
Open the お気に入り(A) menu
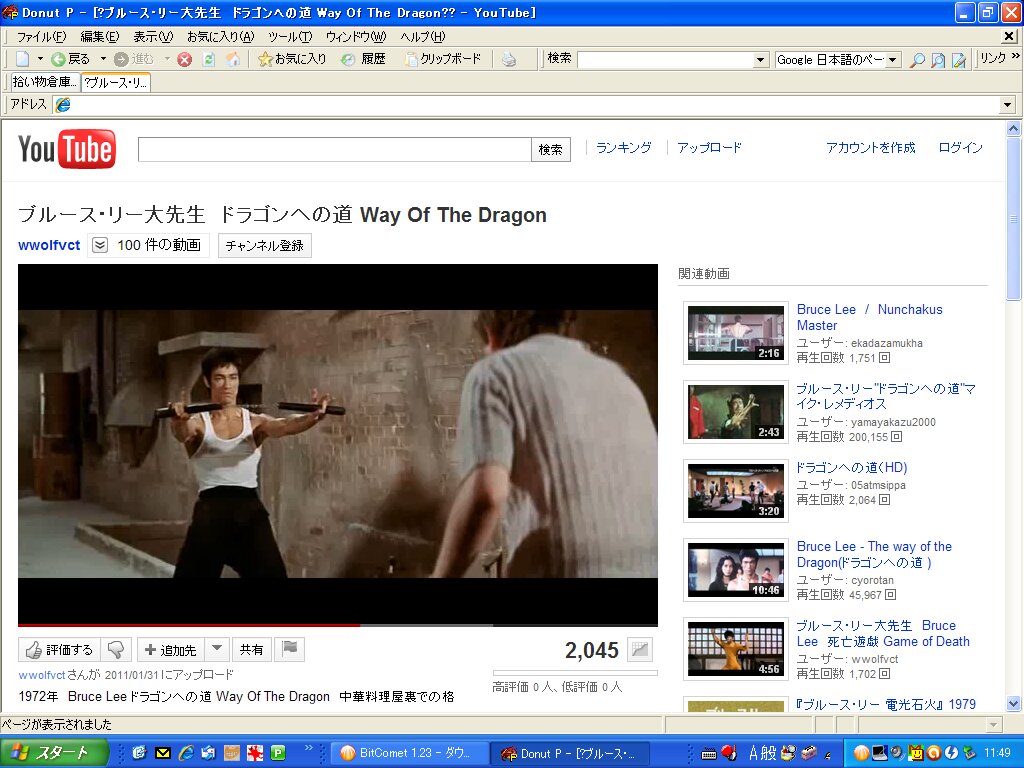click(x=220, y=37)
